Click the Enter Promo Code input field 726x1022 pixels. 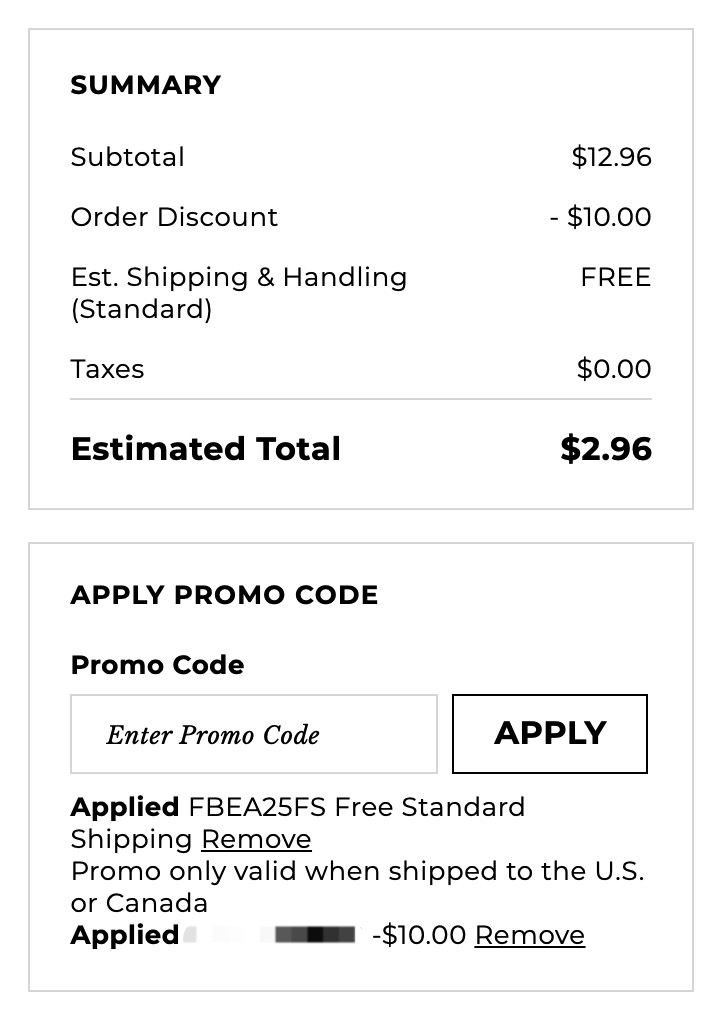254,734
